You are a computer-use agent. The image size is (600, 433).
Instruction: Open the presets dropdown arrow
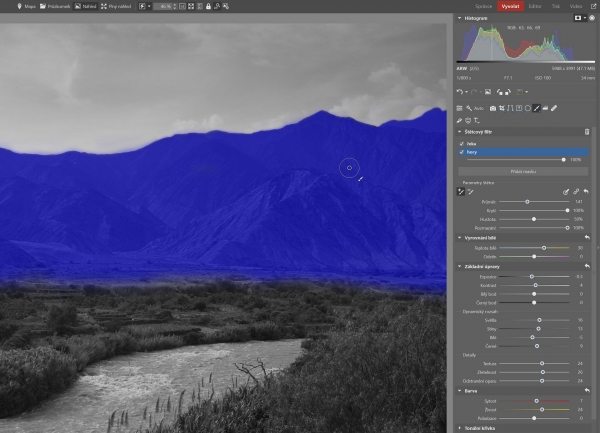527,92
